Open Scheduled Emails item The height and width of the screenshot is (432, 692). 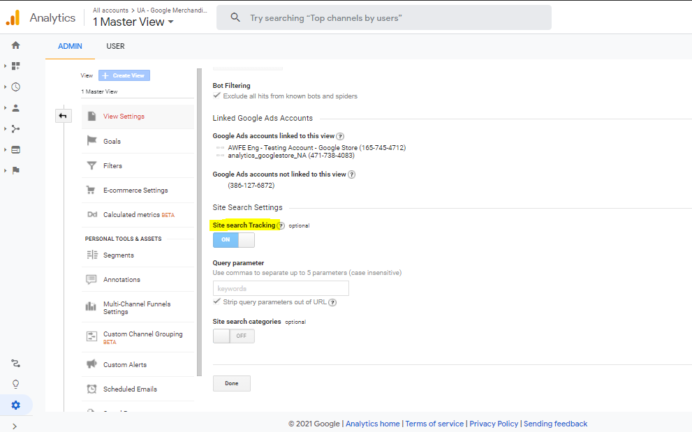pyautogui.click(x=138, y=389)
